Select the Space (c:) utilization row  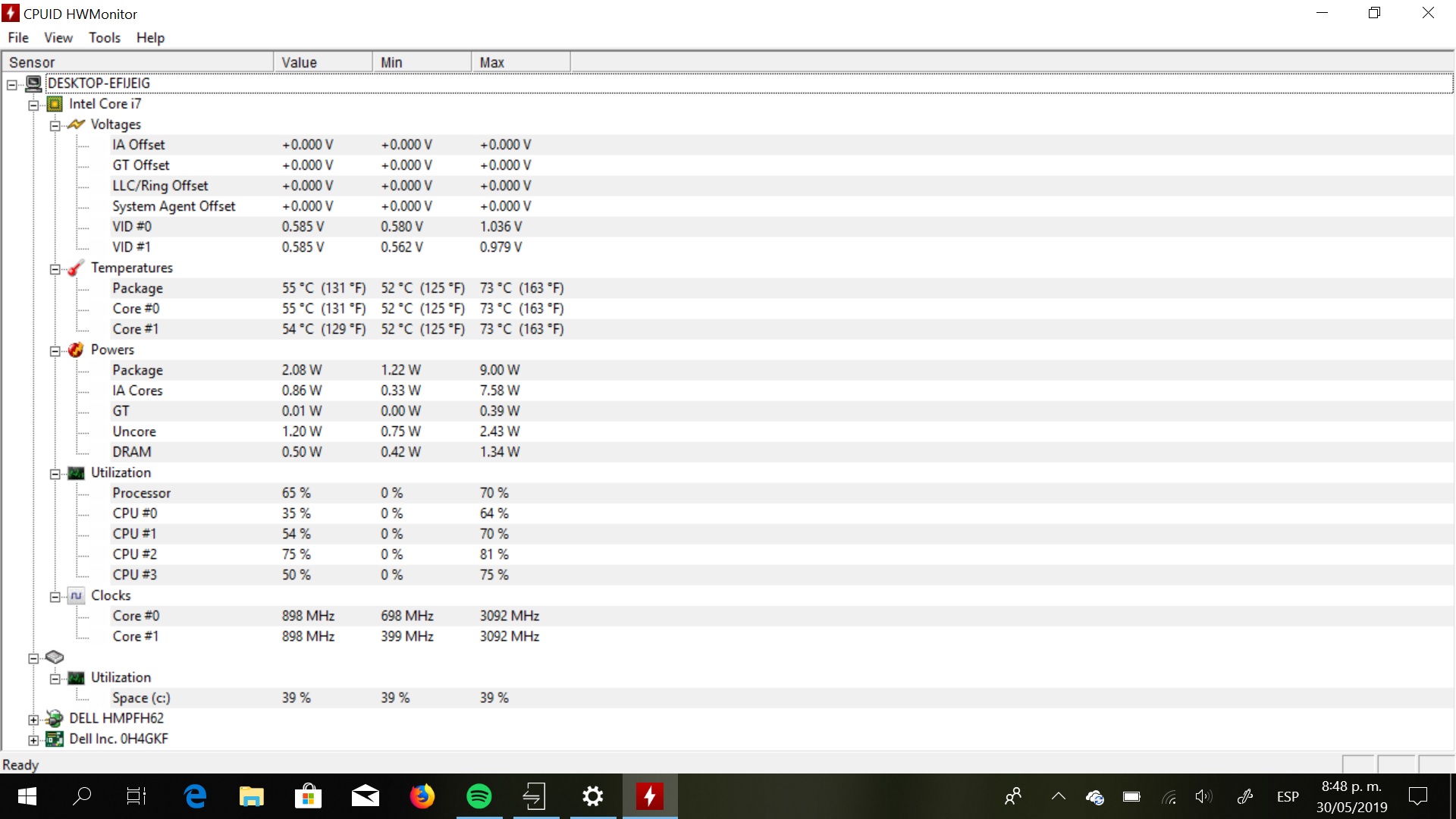(x=782, y=698)
